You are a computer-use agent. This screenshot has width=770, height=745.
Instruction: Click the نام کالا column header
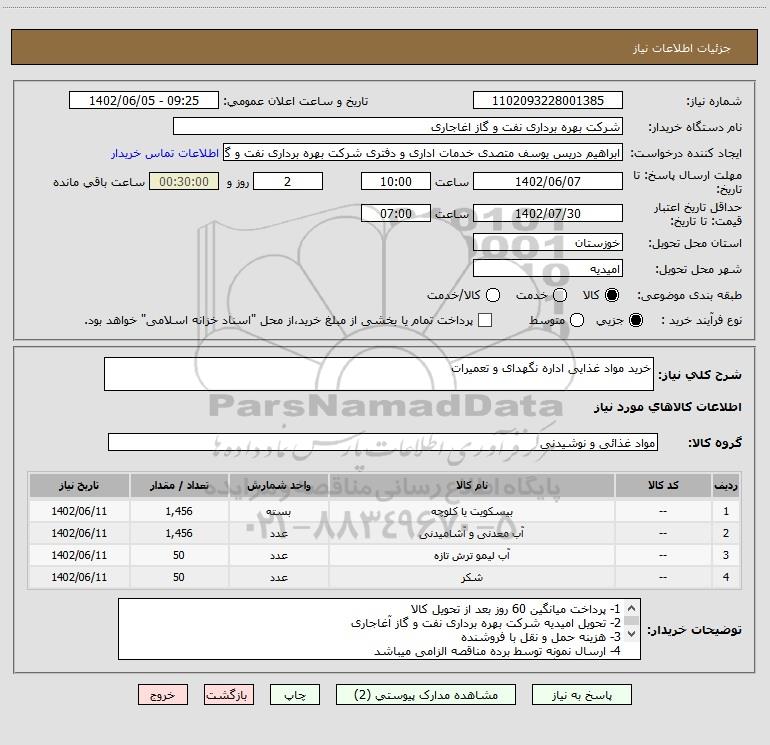[471, 485]
